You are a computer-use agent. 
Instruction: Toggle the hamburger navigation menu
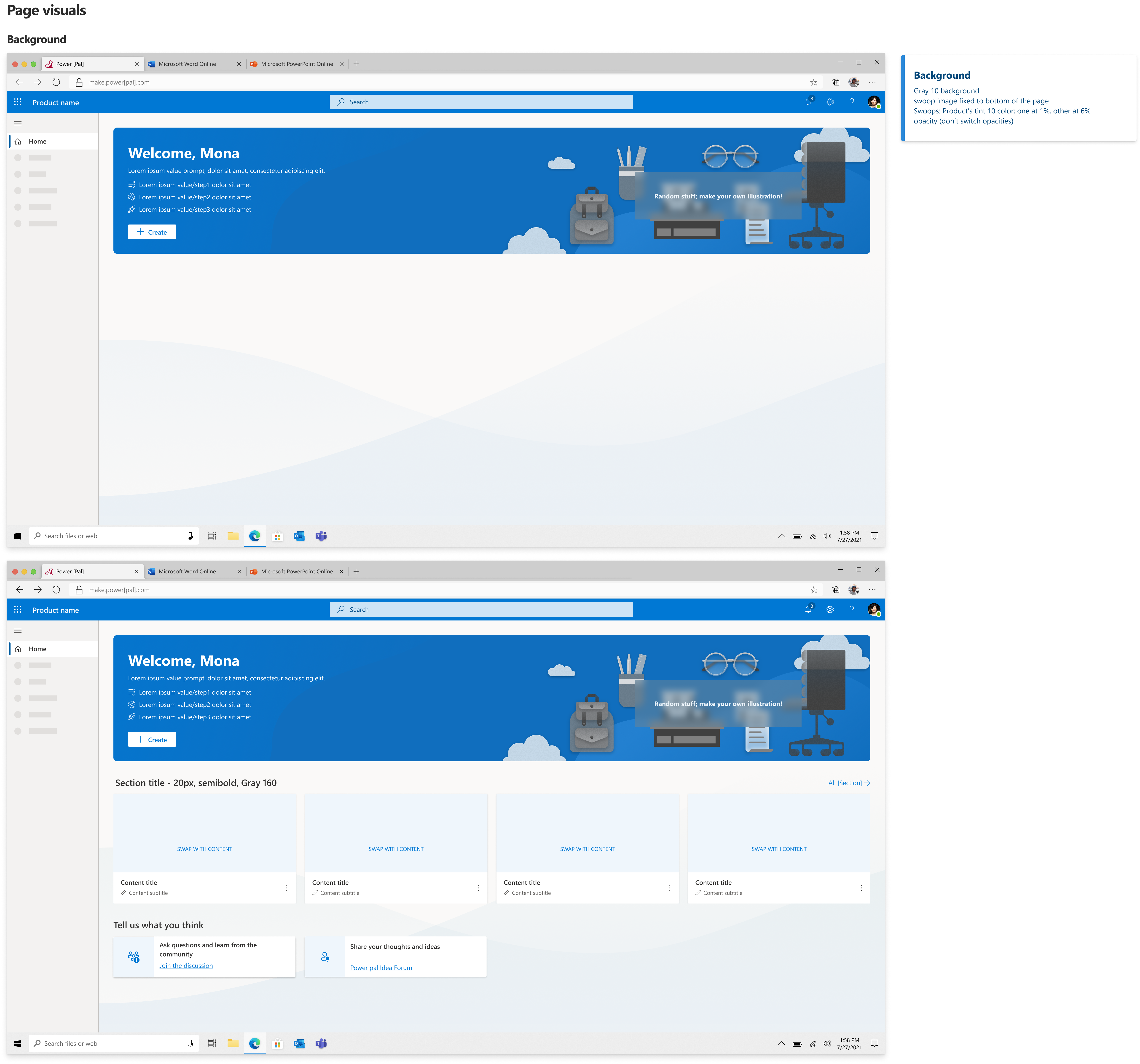(18, 123)
